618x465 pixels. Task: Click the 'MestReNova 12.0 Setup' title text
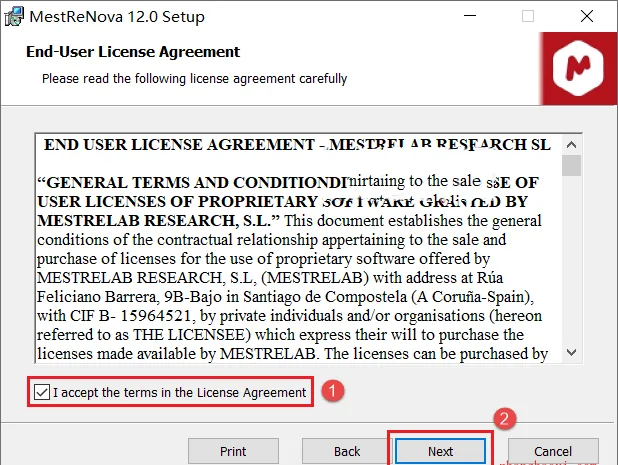click(117, 17)
